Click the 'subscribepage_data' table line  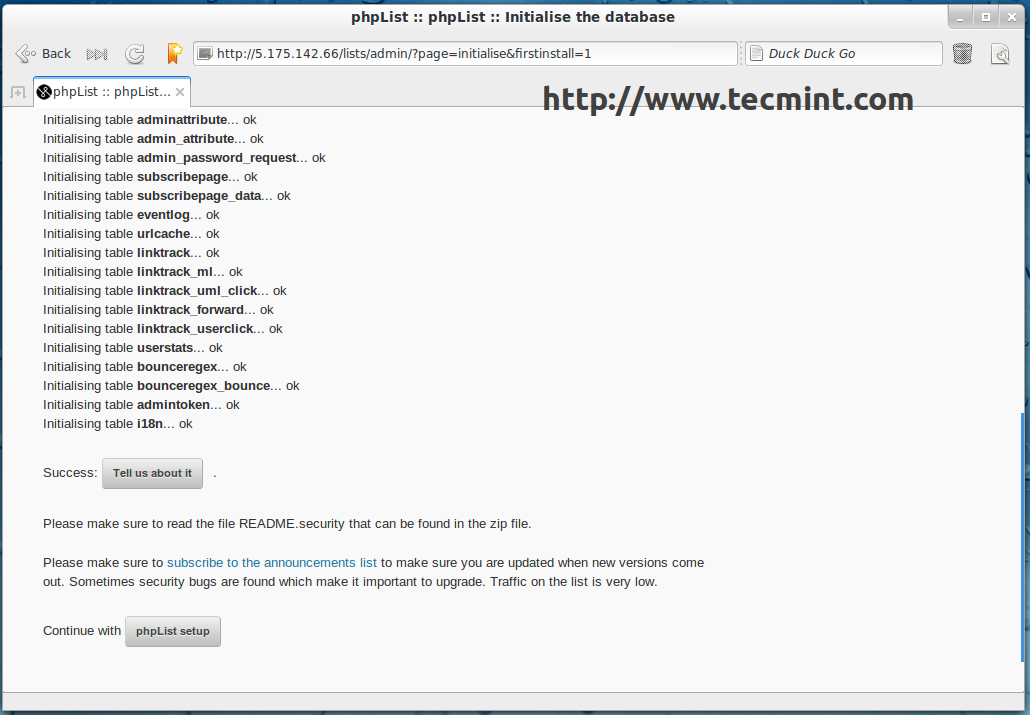pyautogui.click(x=167, y=196)
